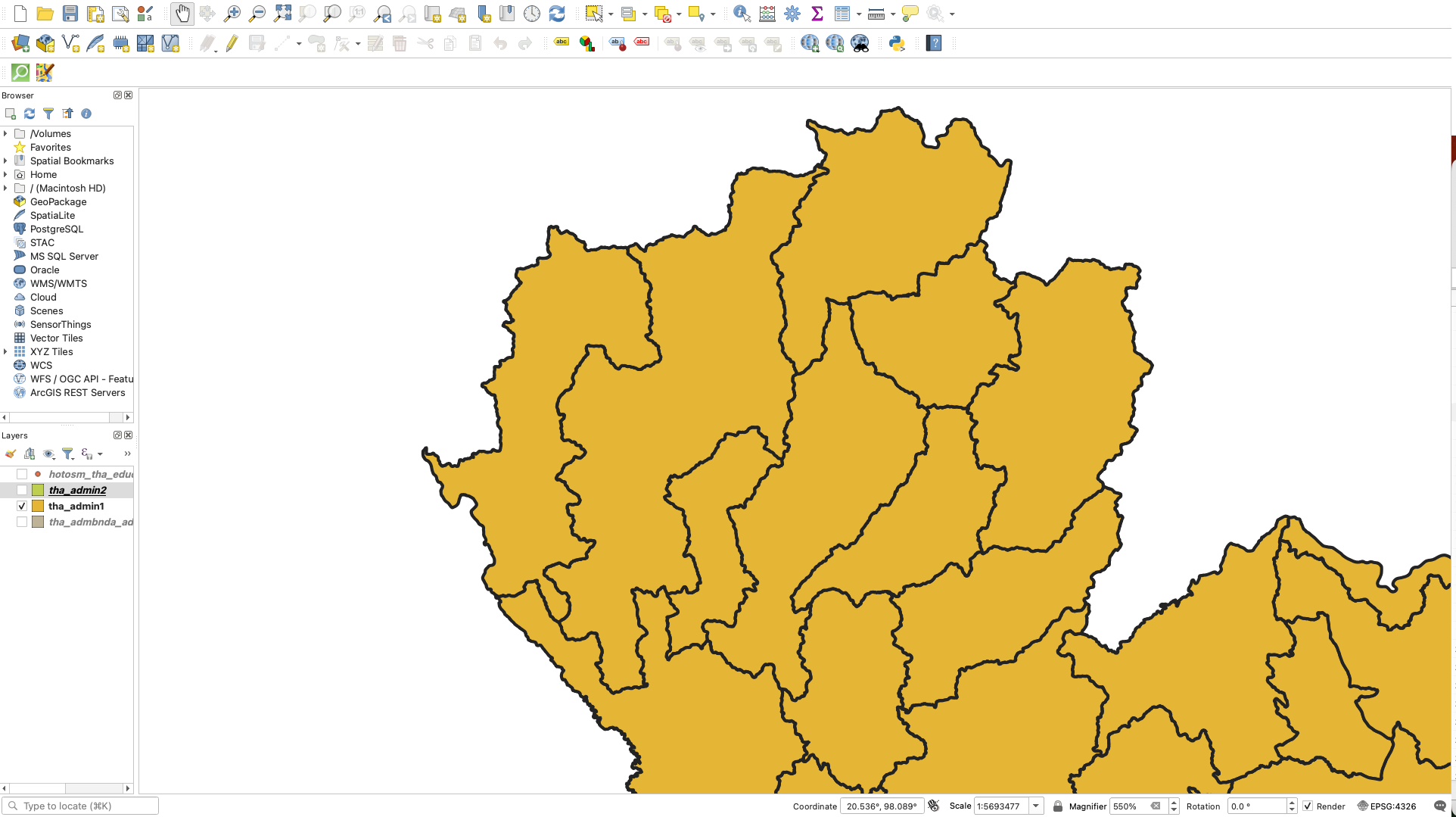The height and width of the screenshot is (817, 1456).
Task: Enable the tha_admin2 layer checkbox
Action: coord(22,491)
